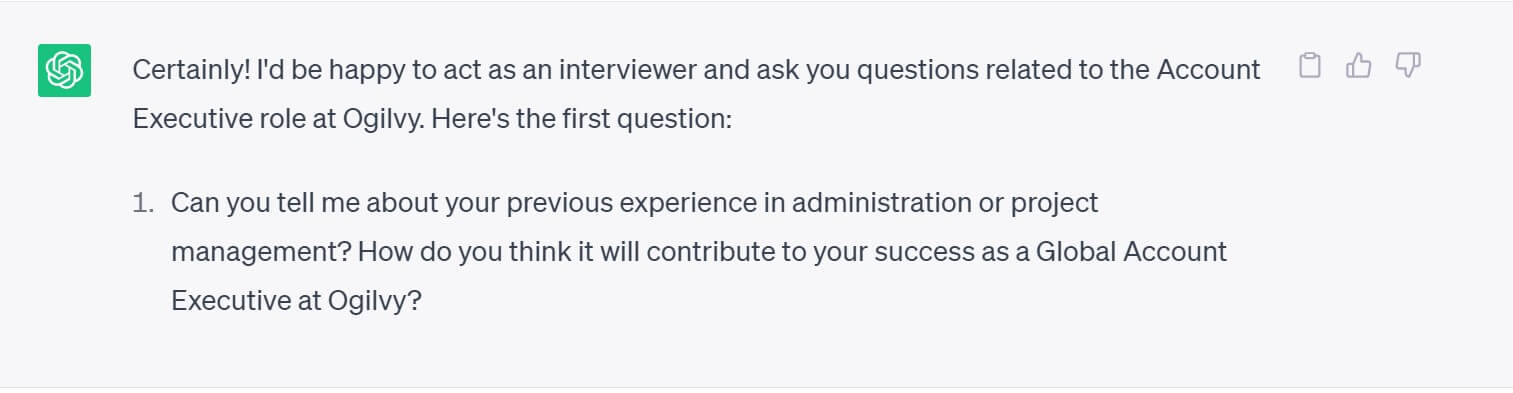Click the word "Certainly!" in the response
Viewport: 1513px width, 393px height.
tap(191, 70)
